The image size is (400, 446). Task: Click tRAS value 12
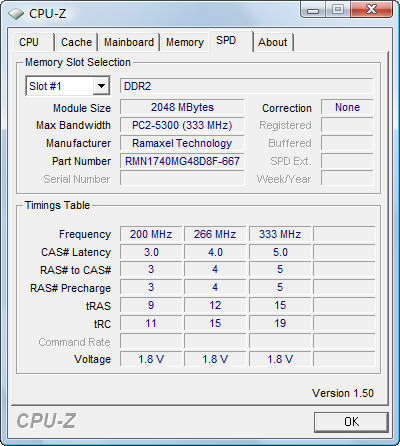point(215,305)
